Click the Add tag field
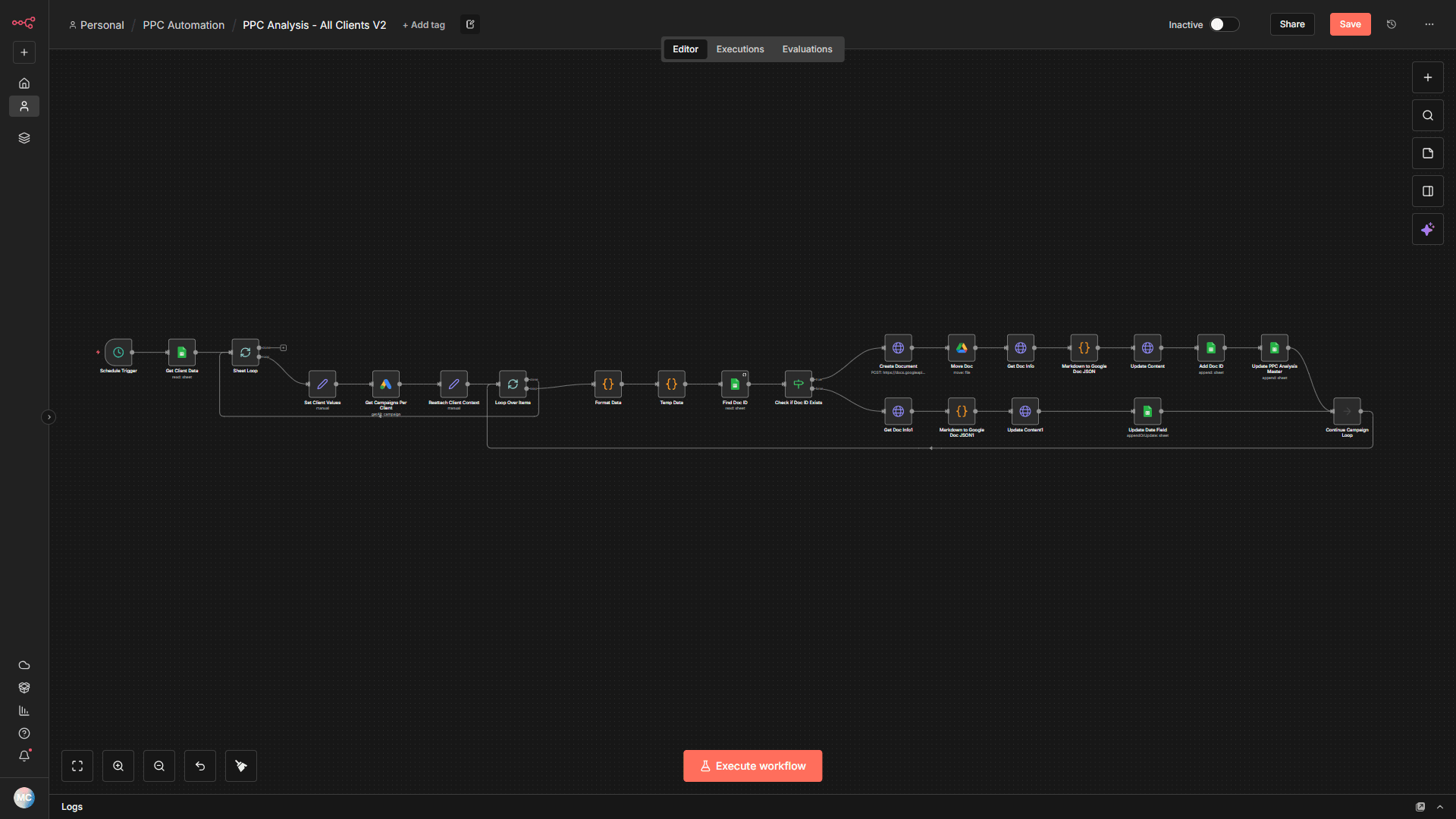 tap(424, 25)
